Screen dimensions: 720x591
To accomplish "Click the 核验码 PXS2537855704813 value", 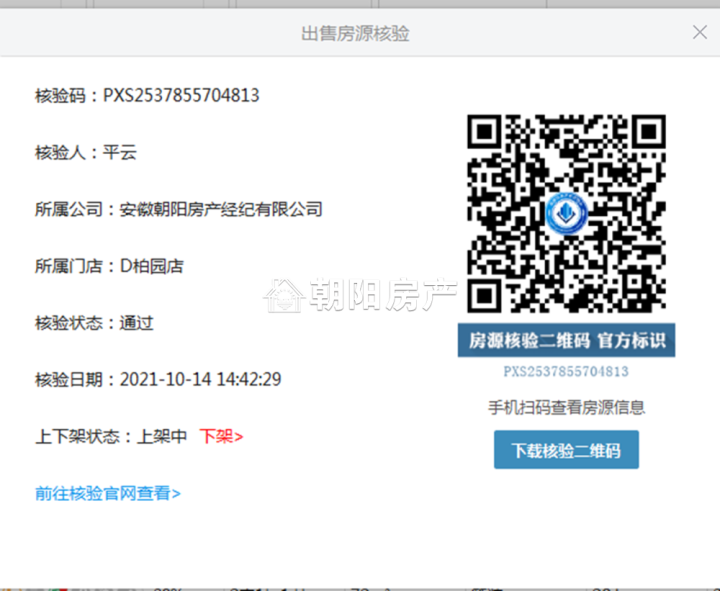I will point(181,96).
